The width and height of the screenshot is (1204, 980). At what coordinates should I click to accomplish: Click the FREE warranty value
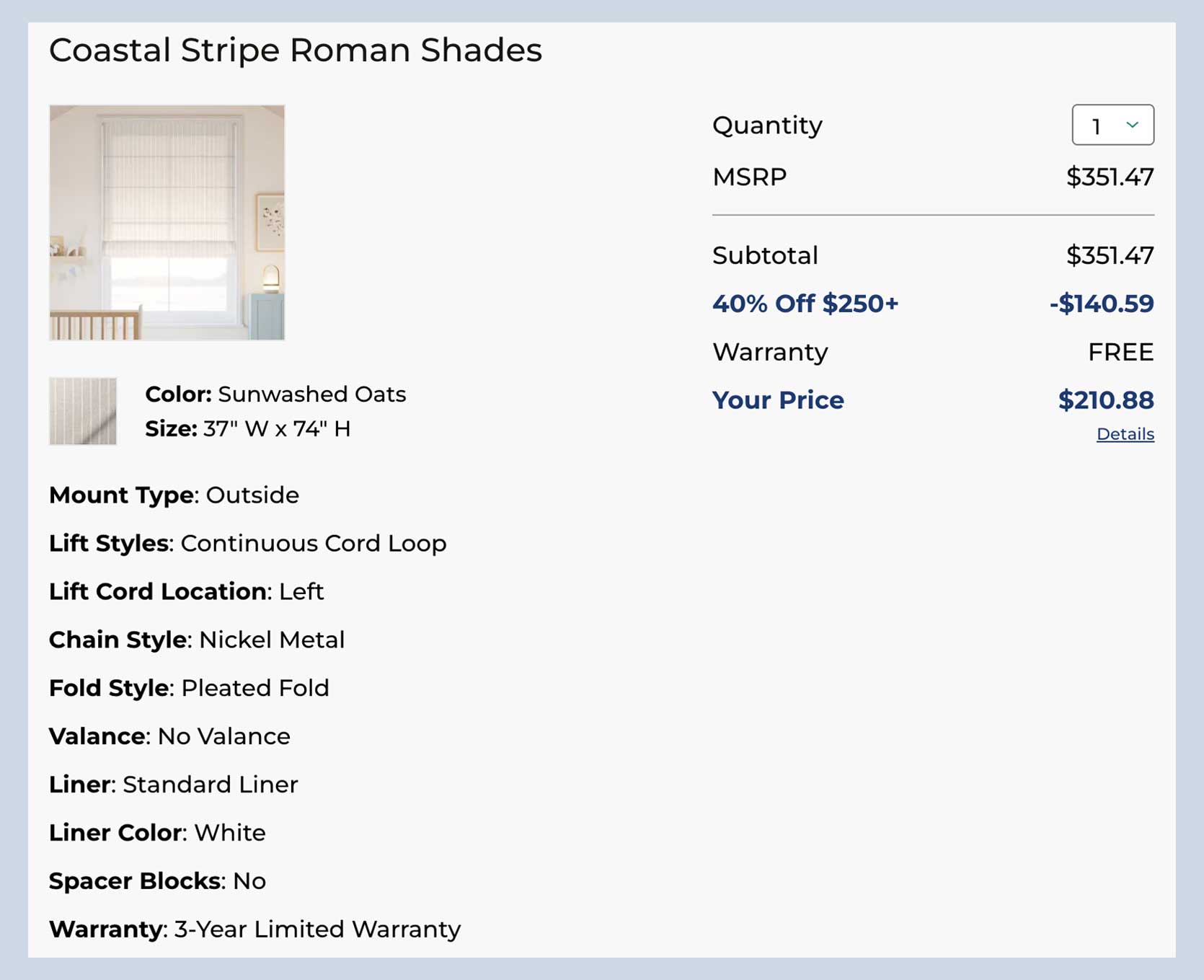(1120, 352)
